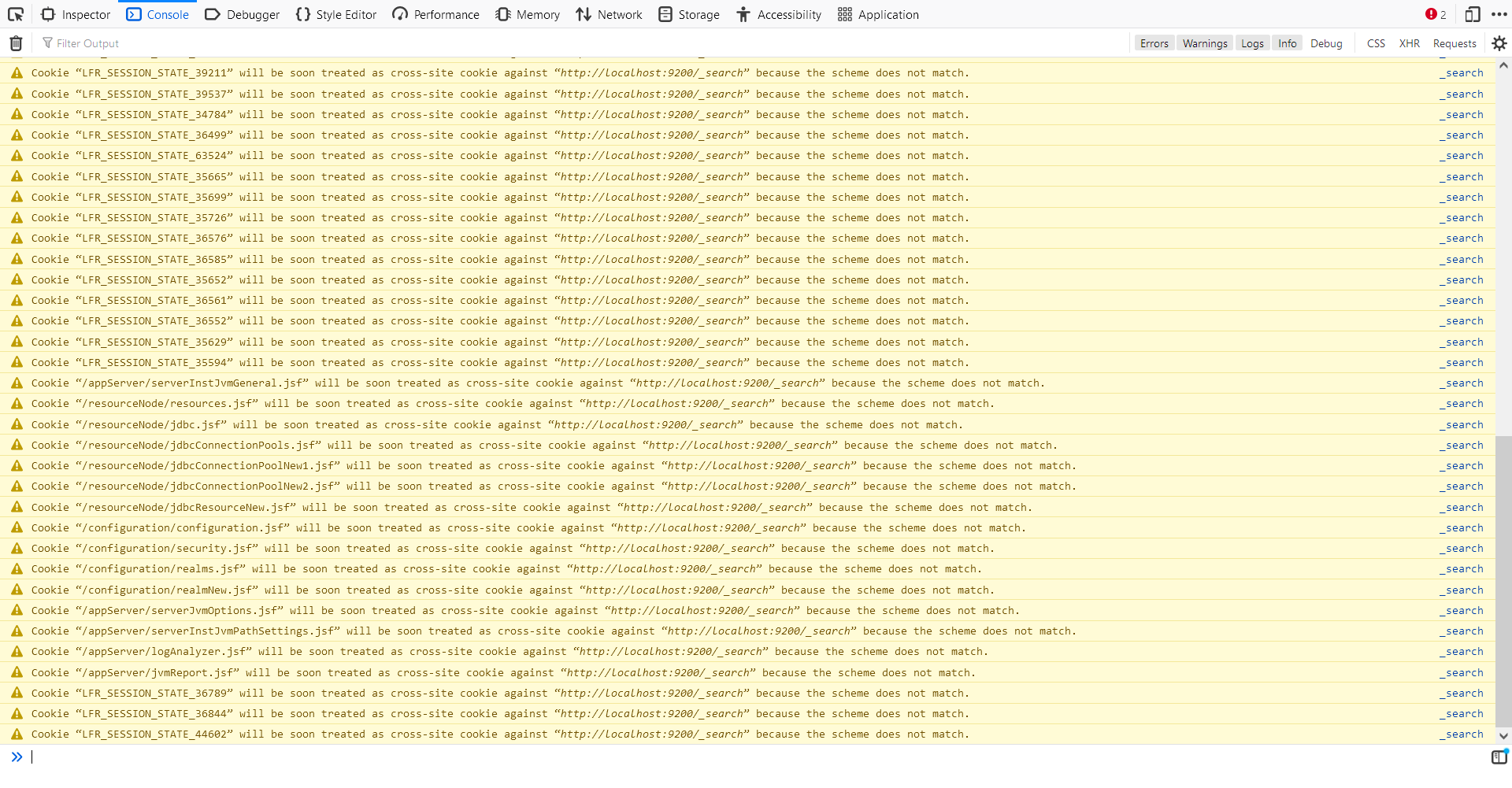The height and width of the screenshot is (788, 1512).
Task: Click the Requests filter label
Action: click(1455, 43)
